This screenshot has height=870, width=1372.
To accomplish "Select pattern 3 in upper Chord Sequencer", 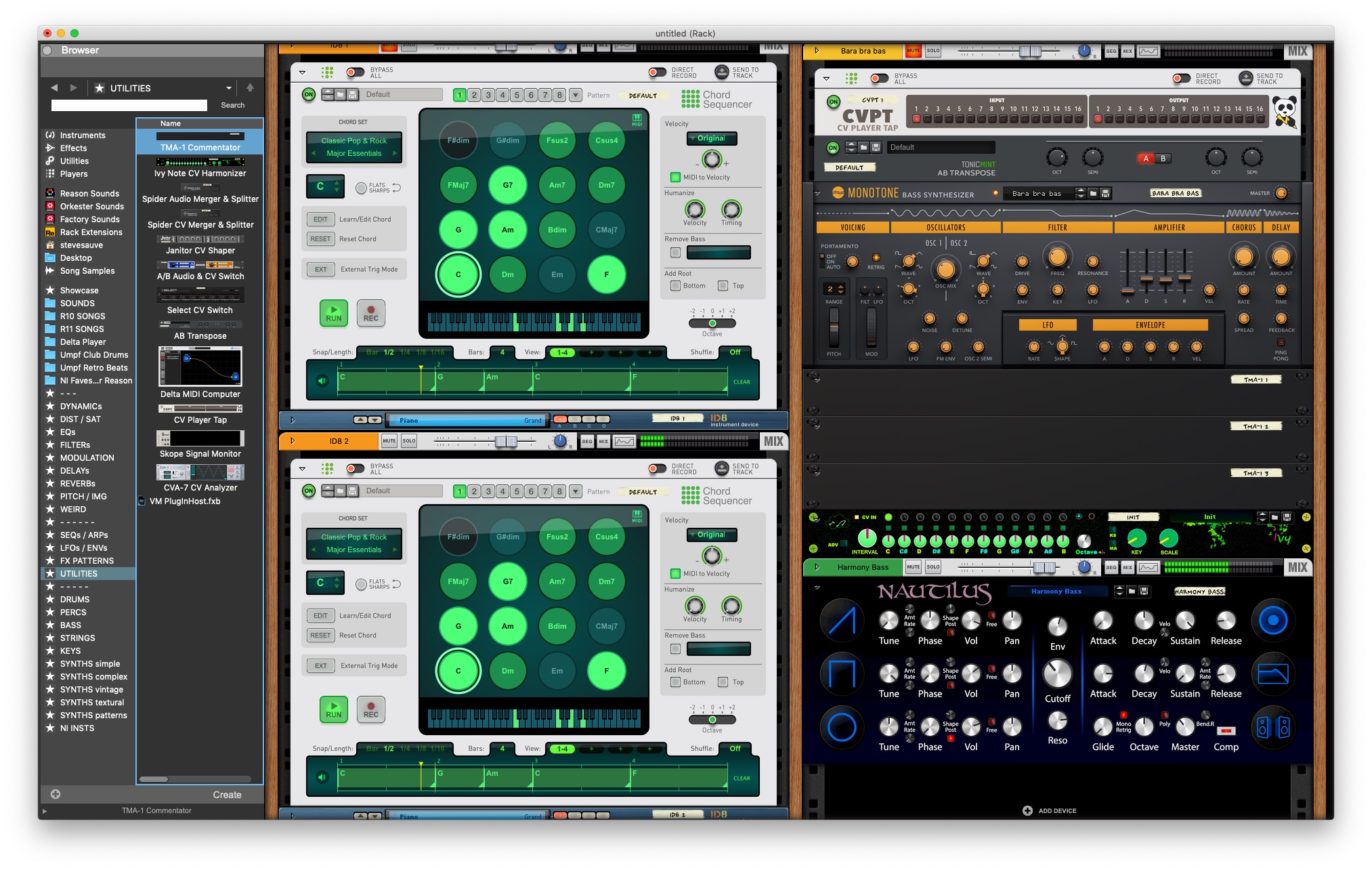I will pos(488,96).
